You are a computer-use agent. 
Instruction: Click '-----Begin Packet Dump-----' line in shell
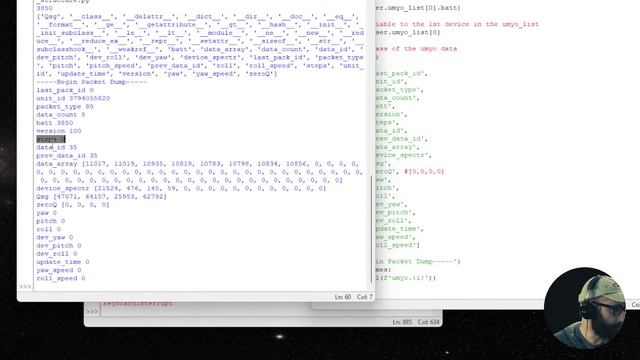(x=91, y=82)
